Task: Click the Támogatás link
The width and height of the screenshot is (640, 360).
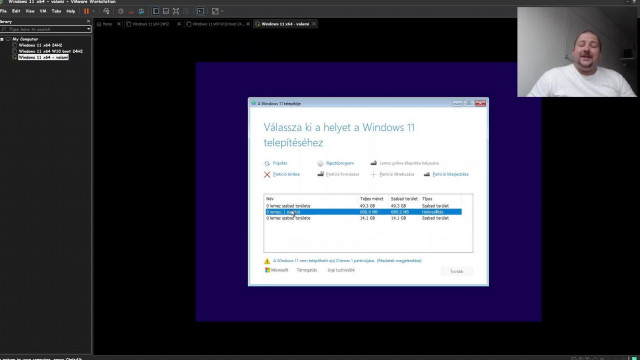Action: (x=307, y=270)
